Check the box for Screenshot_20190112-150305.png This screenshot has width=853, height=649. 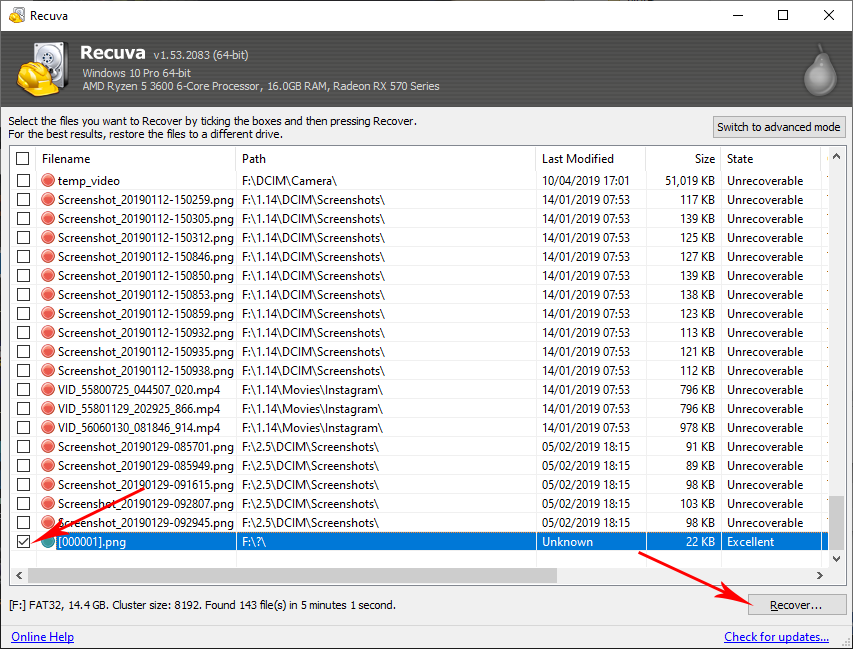click(23, 219)
